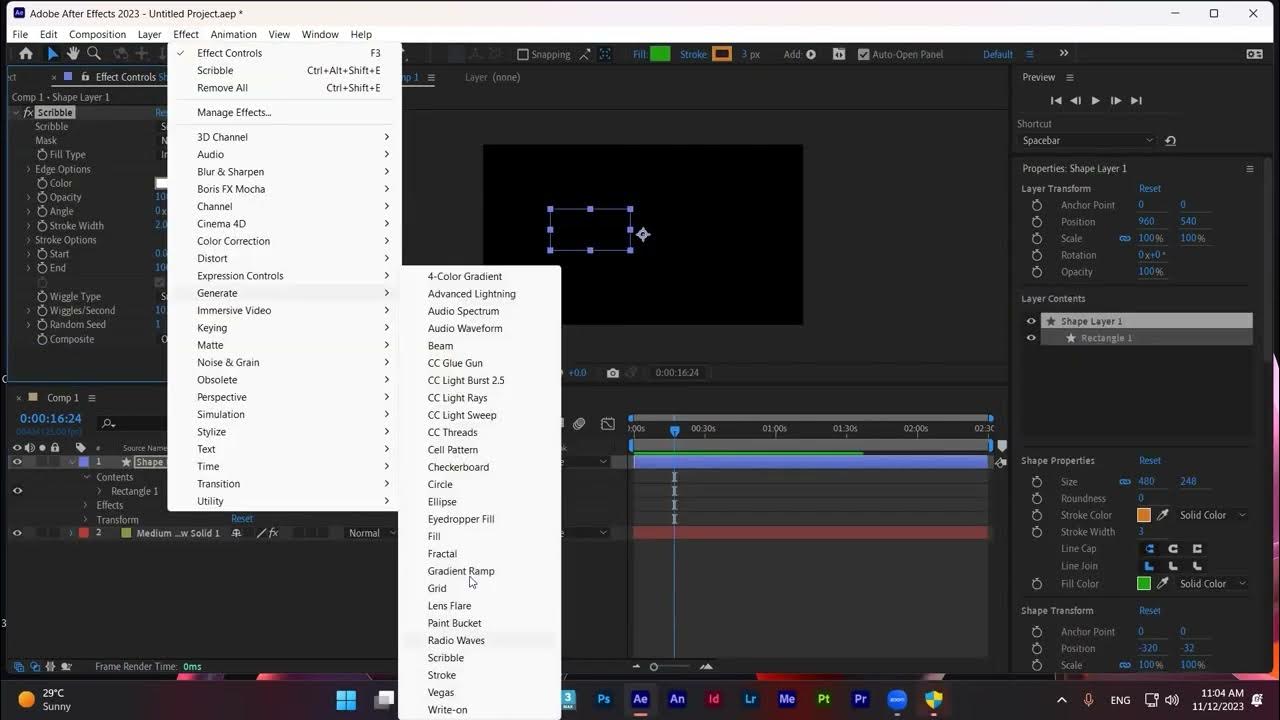
Task: Click the Home icon in the toolbar
Action: 26,54
